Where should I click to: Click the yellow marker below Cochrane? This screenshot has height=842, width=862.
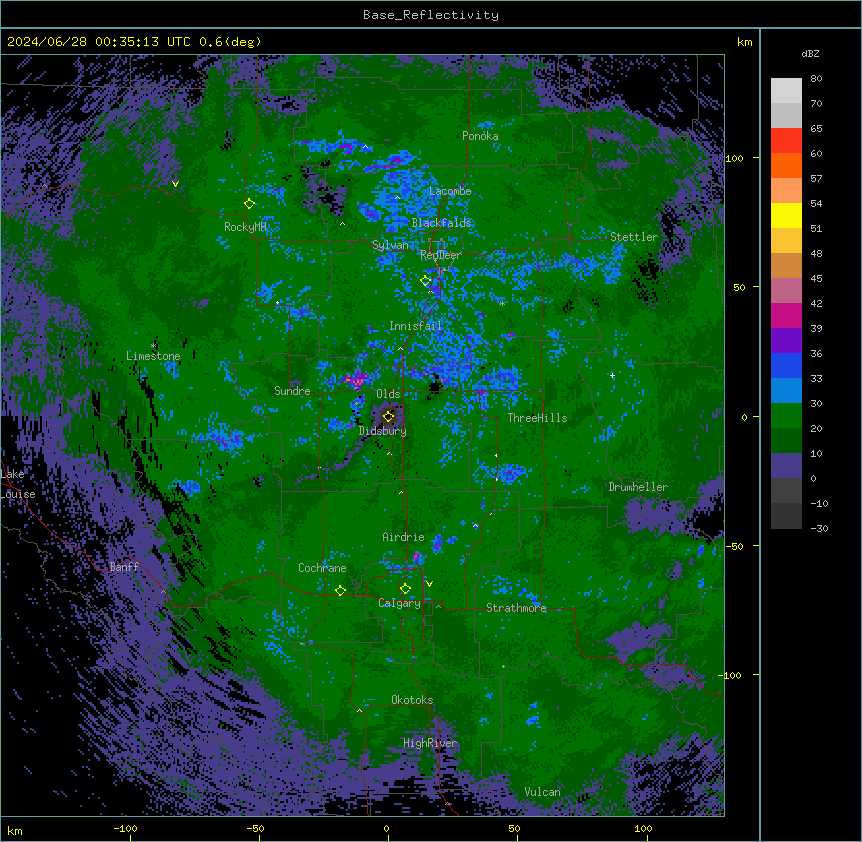tap(340, 591)
